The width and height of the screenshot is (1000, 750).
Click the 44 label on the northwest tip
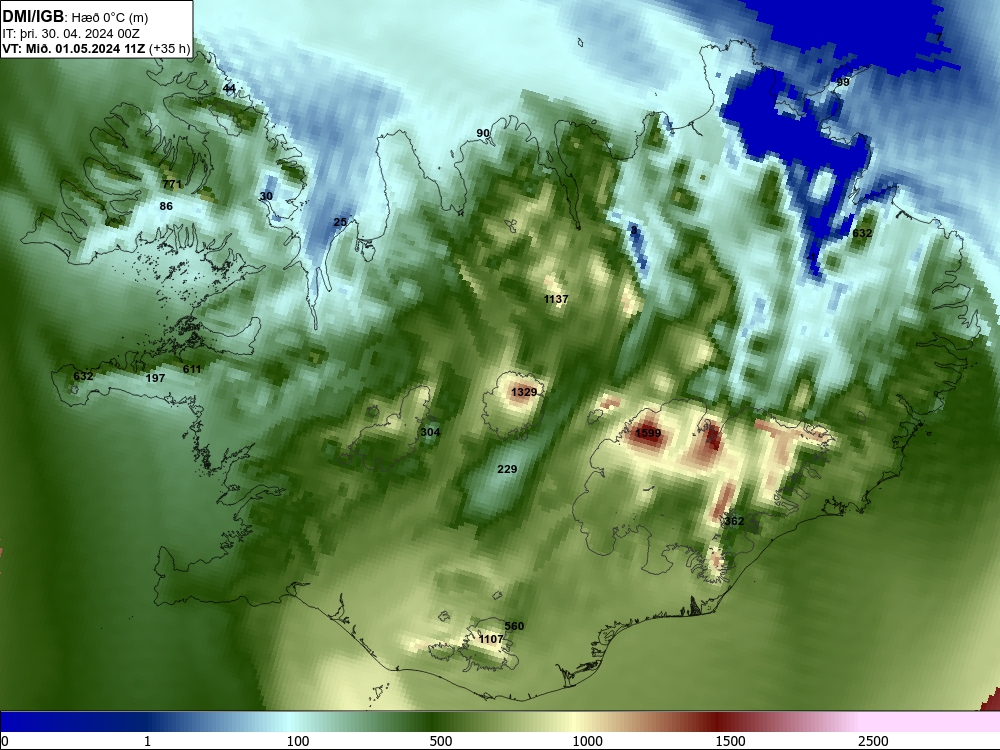click(229, 88)
